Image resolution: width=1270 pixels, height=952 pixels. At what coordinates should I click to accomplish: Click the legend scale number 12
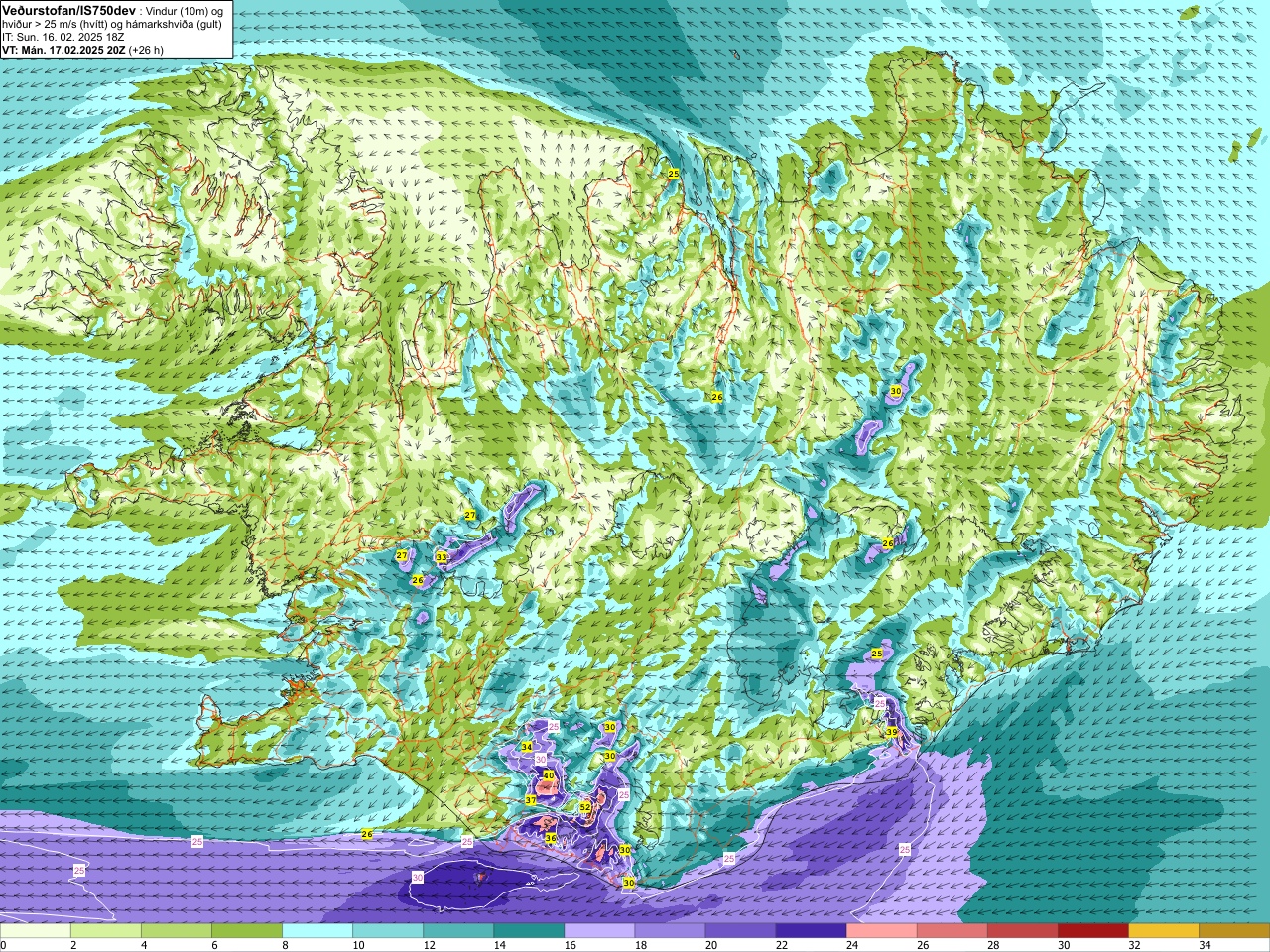click(x=429, y=945)
